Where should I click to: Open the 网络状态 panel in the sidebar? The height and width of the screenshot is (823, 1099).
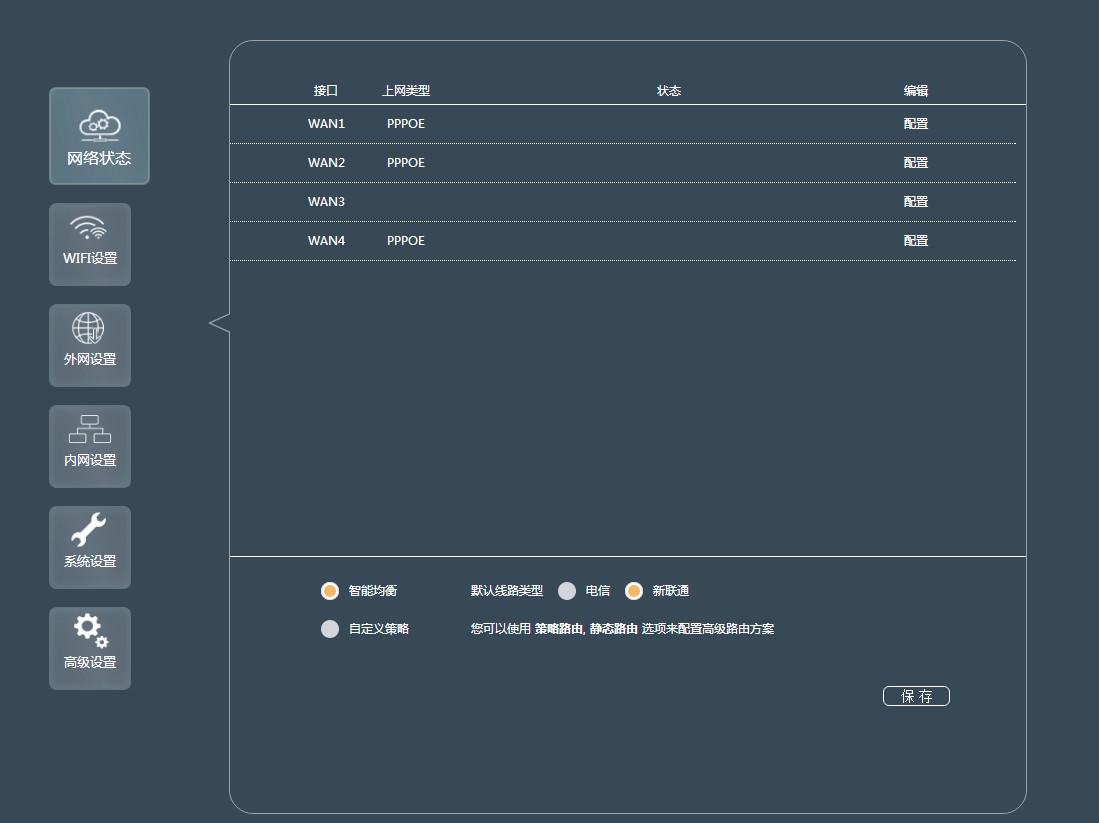pyautogui.click(x=99, y=136)
